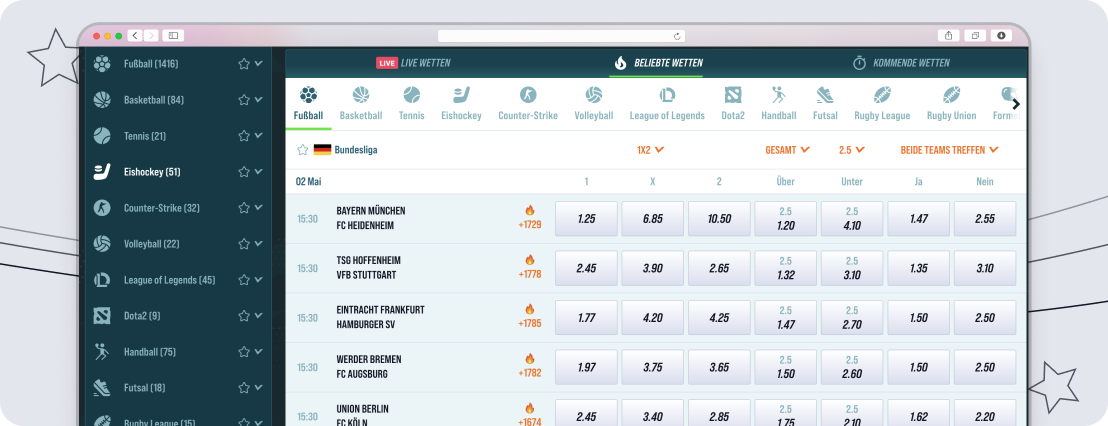Show more sports with right arrow
The image size is (1108, 426).
tap(1016, 104)
